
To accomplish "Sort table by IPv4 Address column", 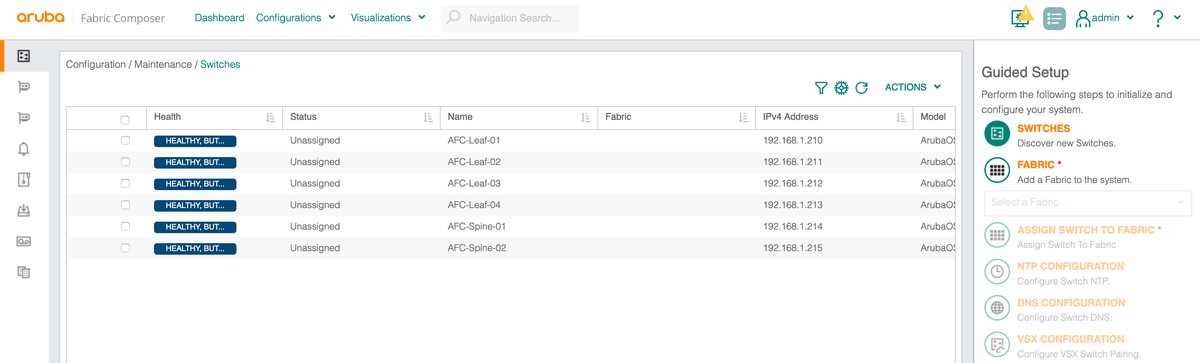I will point(901,118).
